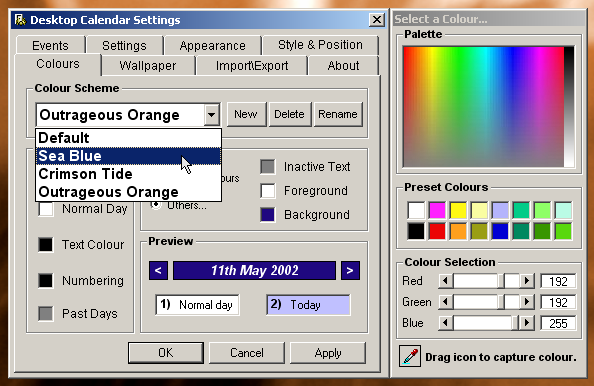Choose the lavender preset colour
Viewport: 594px width, 386px height.
click(x=500, y=210)
